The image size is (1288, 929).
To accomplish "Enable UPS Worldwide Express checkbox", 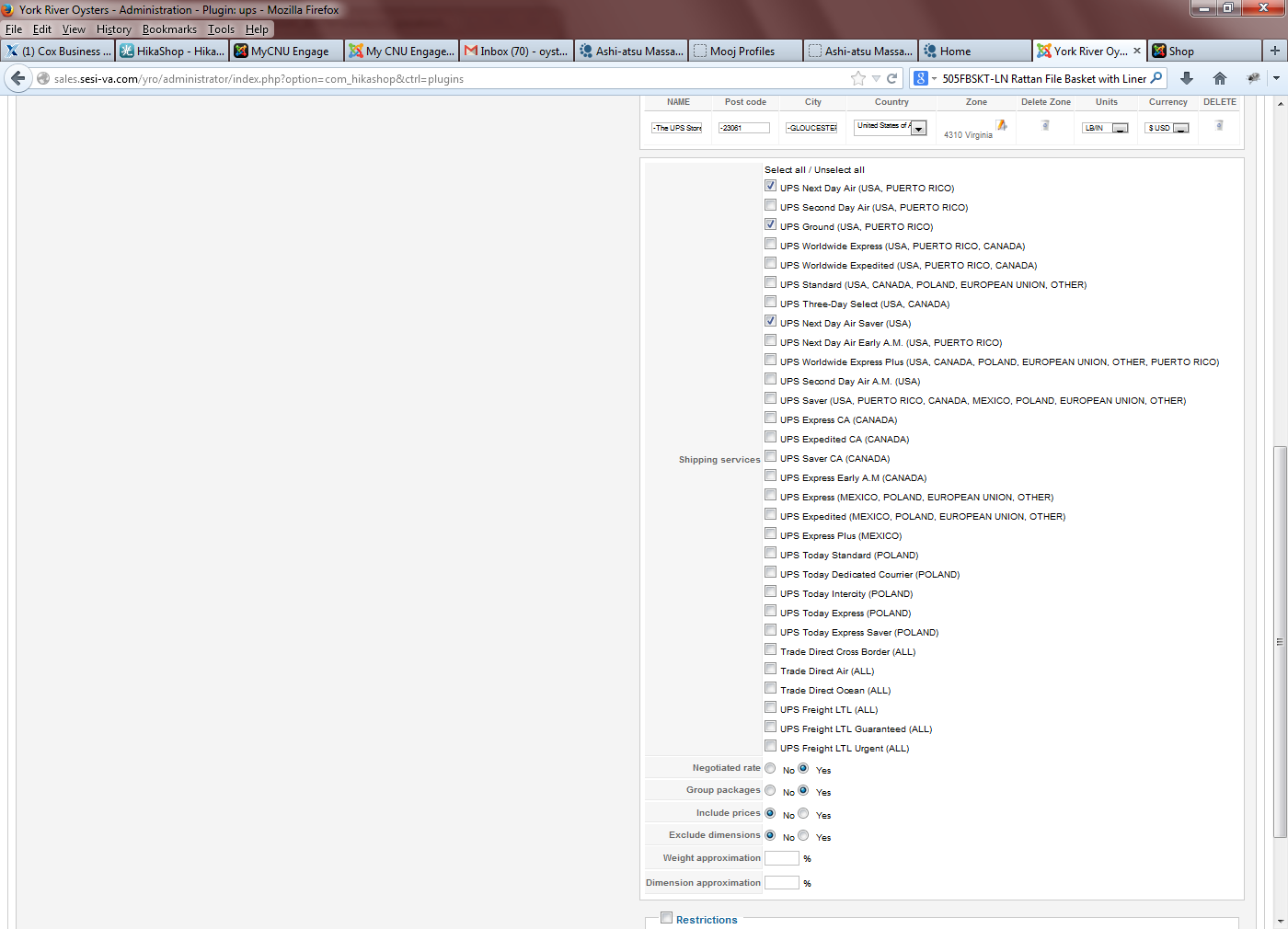I will coord(770,244).
